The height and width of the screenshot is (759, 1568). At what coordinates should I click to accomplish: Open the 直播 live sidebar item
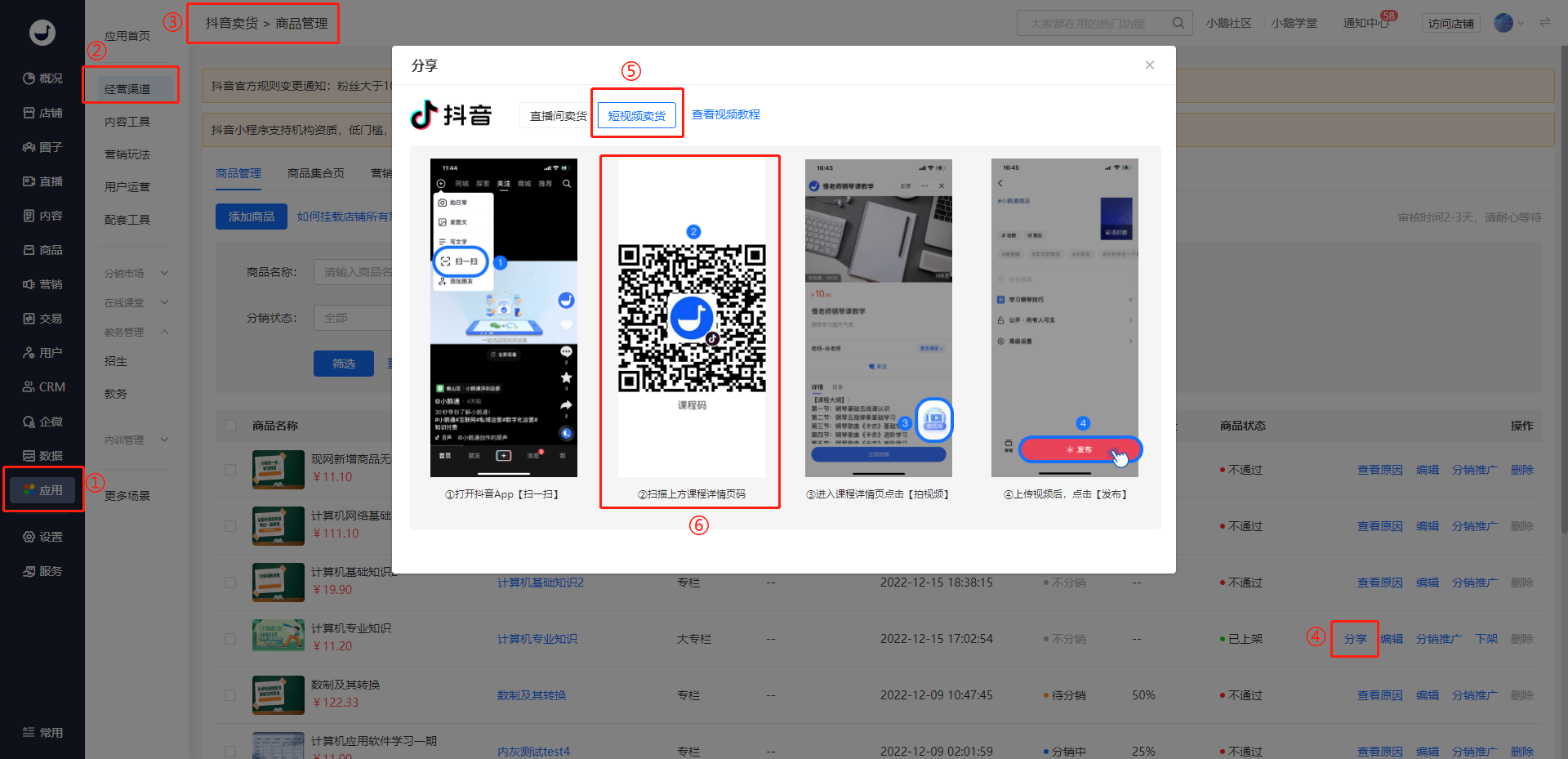[42, 181]
